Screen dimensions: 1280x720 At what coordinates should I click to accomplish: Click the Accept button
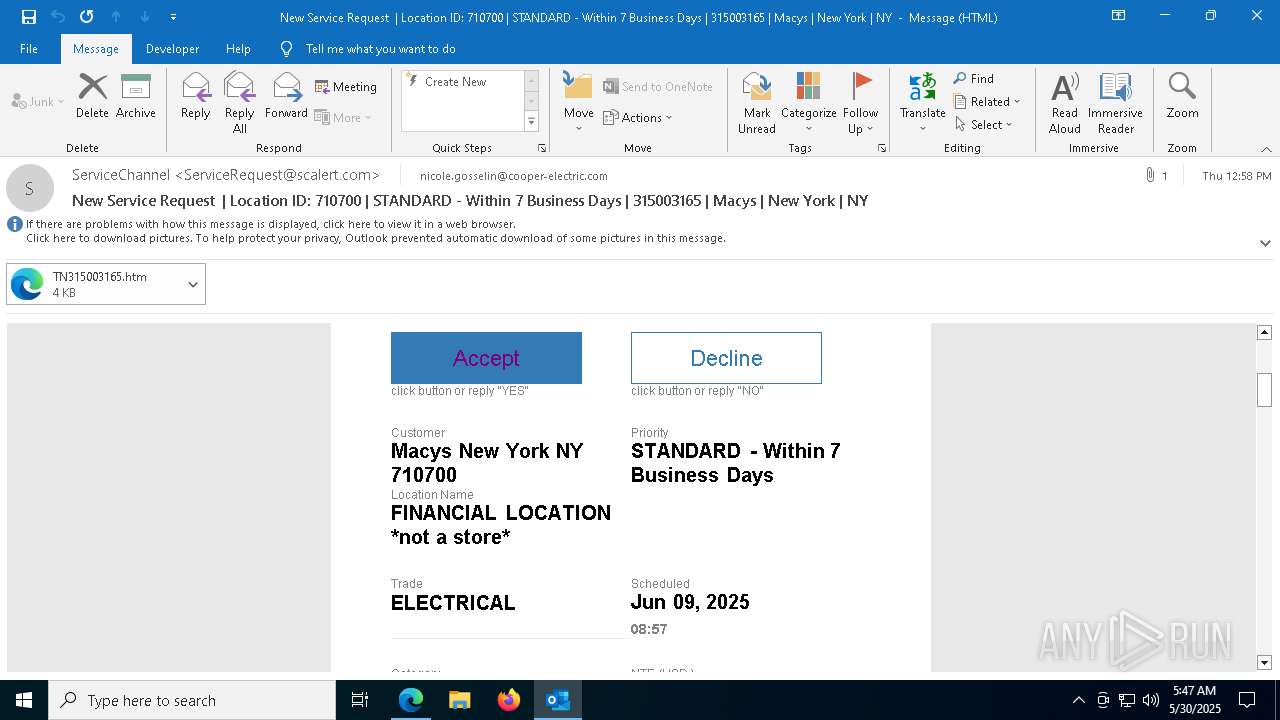coord(486,358)
